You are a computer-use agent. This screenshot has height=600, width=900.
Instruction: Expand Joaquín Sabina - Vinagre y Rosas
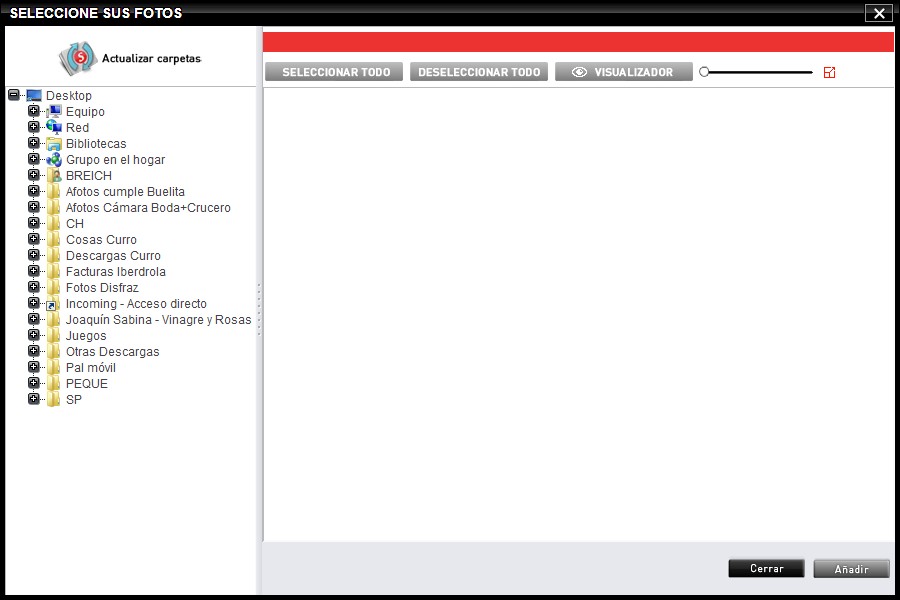pos(34,319)
